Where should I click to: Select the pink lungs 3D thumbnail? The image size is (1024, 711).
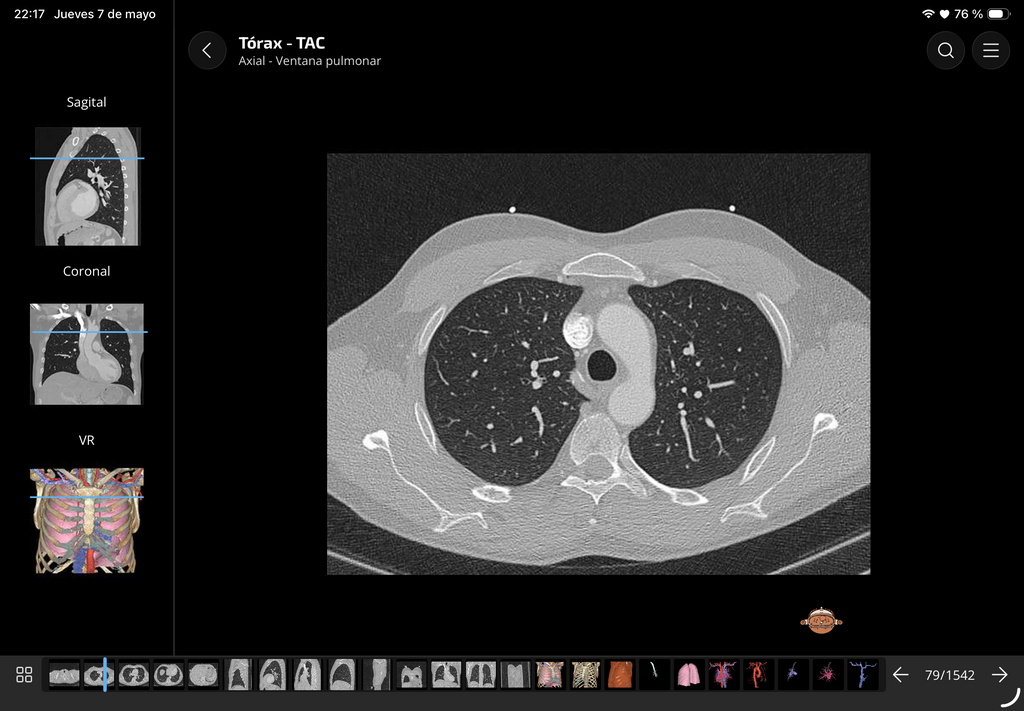688,674
